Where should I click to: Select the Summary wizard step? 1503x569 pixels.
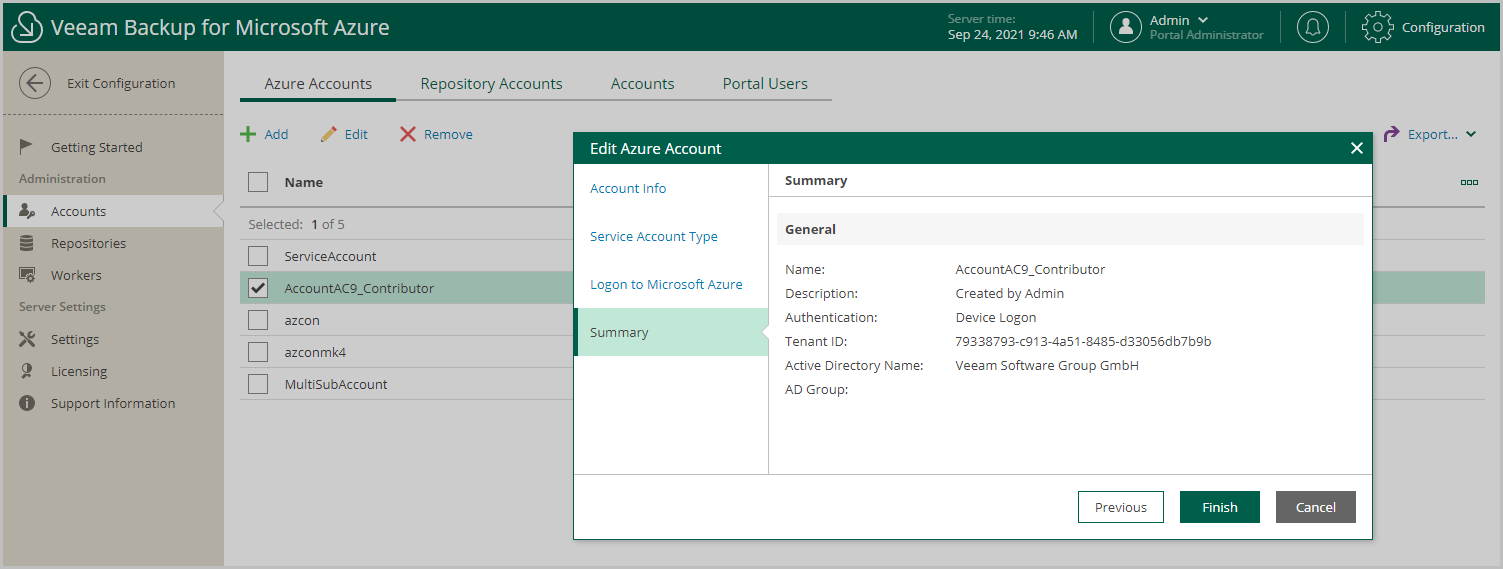[x=671, y=332]
